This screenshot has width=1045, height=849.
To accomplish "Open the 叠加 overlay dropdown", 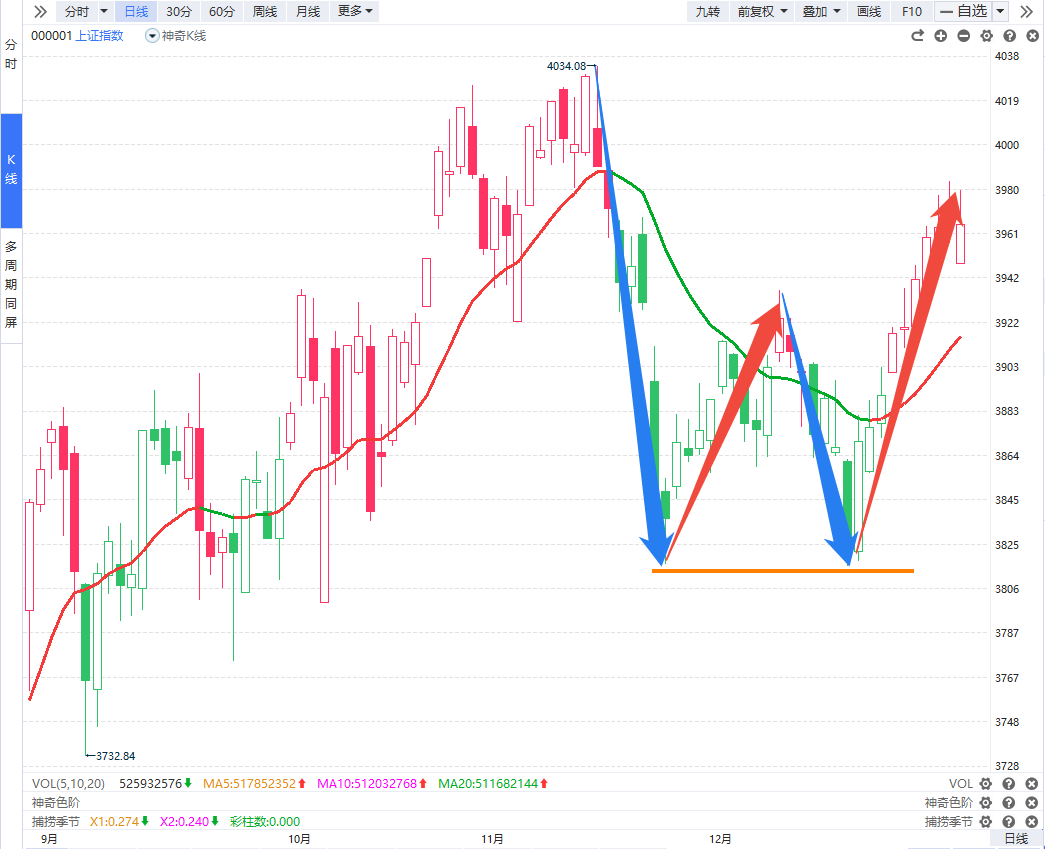I will click(x=821, y=11).
